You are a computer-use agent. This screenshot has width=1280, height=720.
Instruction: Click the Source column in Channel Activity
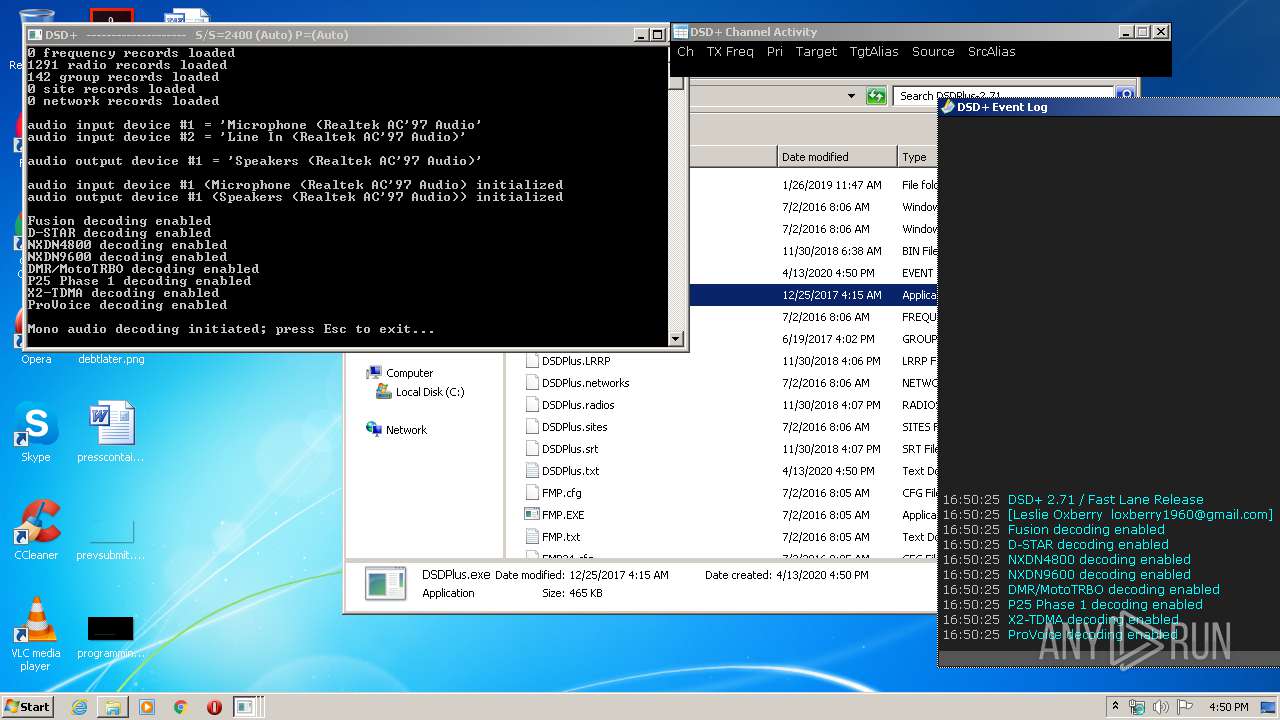click(x=933, y=52)
